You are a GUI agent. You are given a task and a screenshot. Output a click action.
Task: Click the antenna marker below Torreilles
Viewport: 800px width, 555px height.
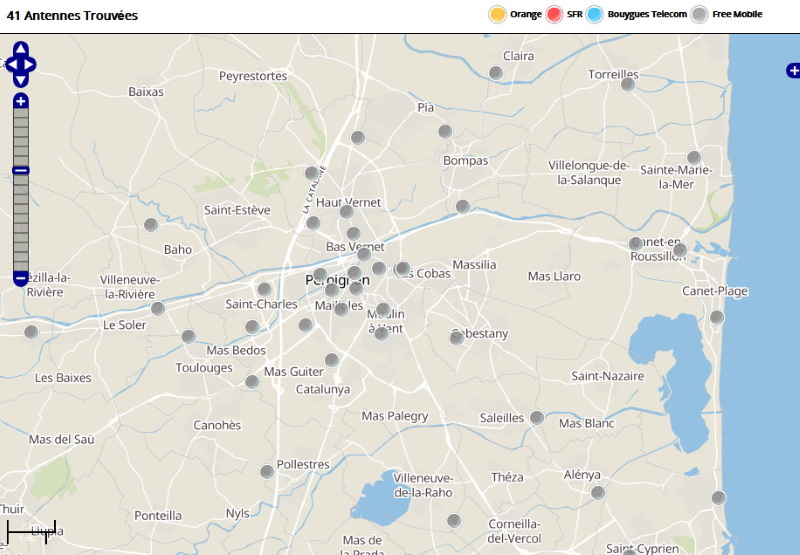(x=628, y=84)
